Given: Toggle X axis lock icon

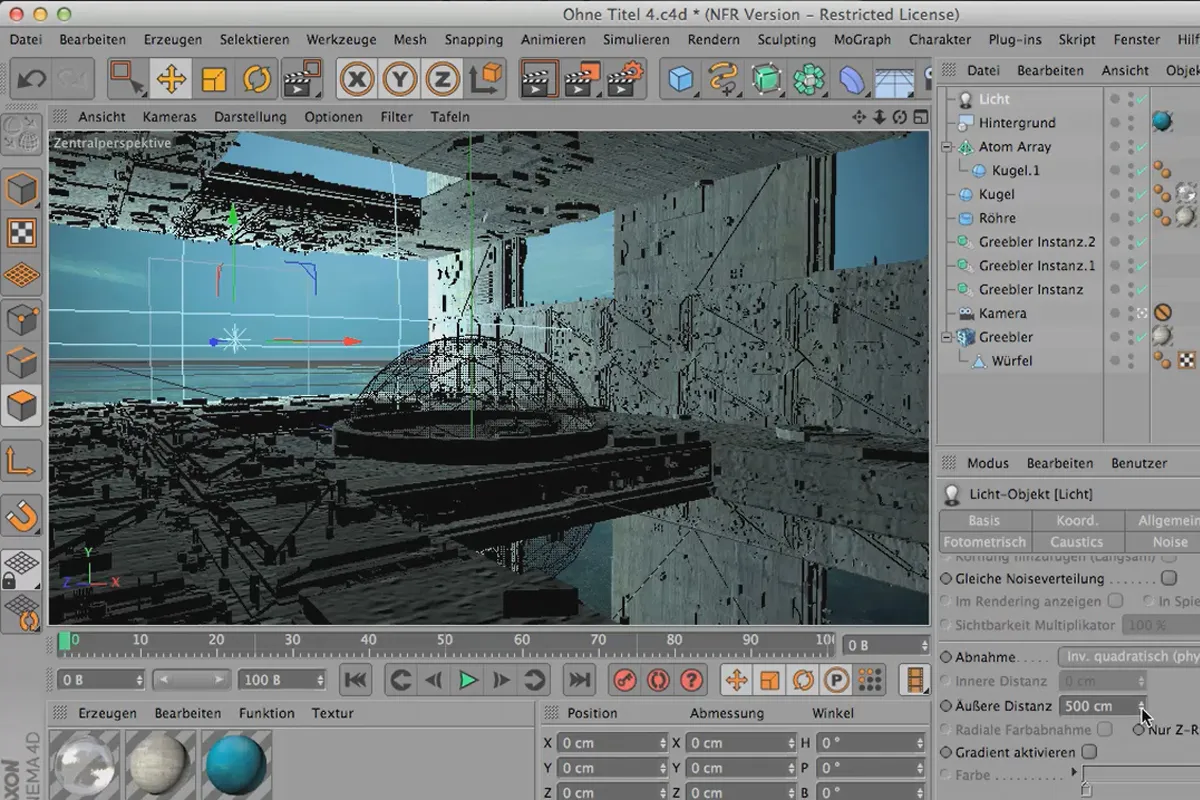Looking at the screenshot, I should pyautogui.click(x=357, y=79).
